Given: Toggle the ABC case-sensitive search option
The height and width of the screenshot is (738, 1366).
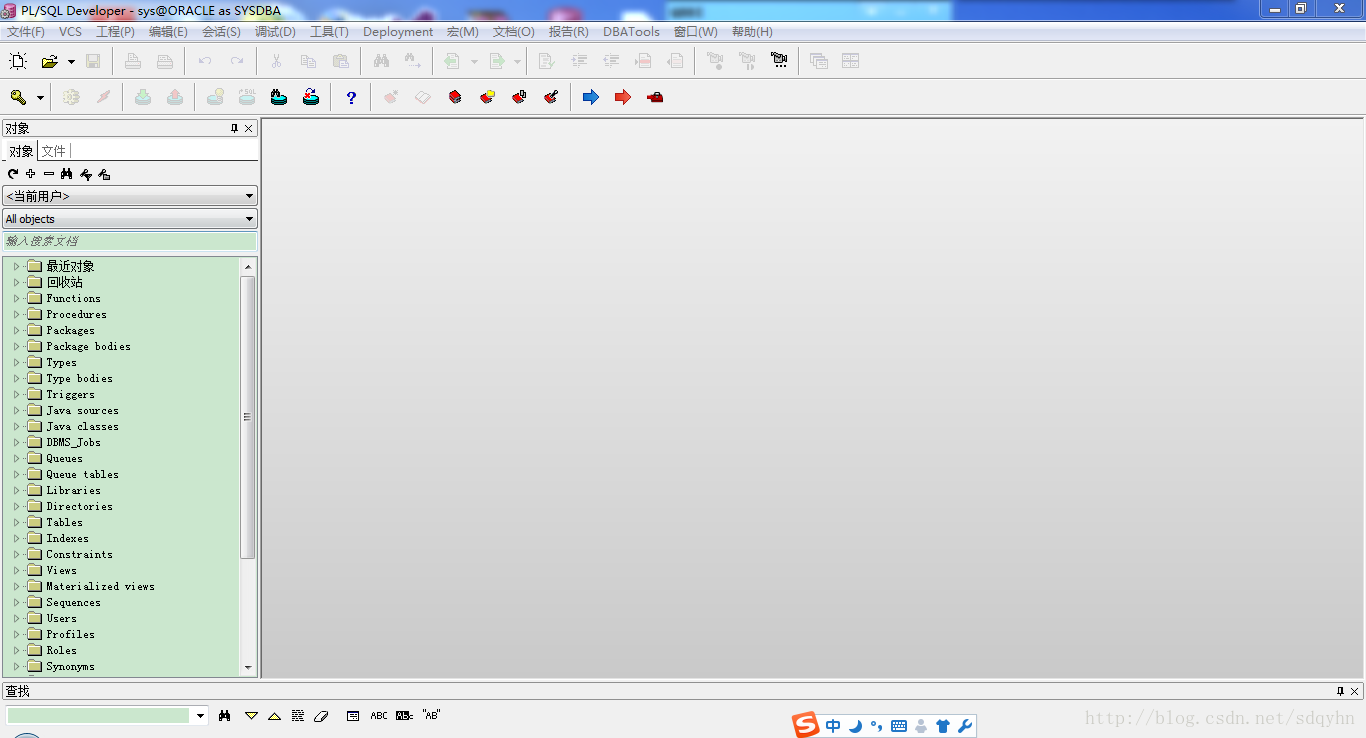Looking at the screenshot, I should point(379,716).
